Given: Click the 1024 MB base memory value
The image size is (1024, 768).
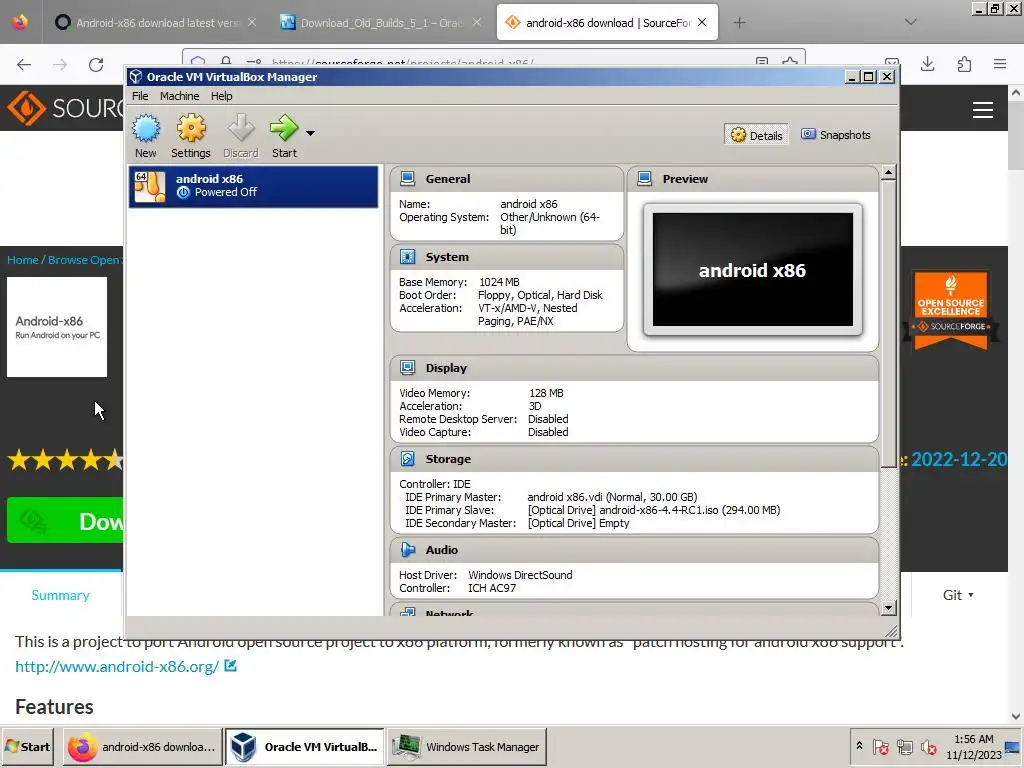Looking at the screenshot, I should click(500, 282).
